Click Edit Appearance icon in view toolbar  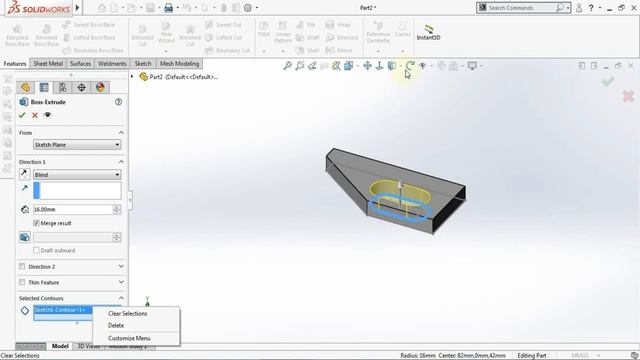(x=441, y=66)
